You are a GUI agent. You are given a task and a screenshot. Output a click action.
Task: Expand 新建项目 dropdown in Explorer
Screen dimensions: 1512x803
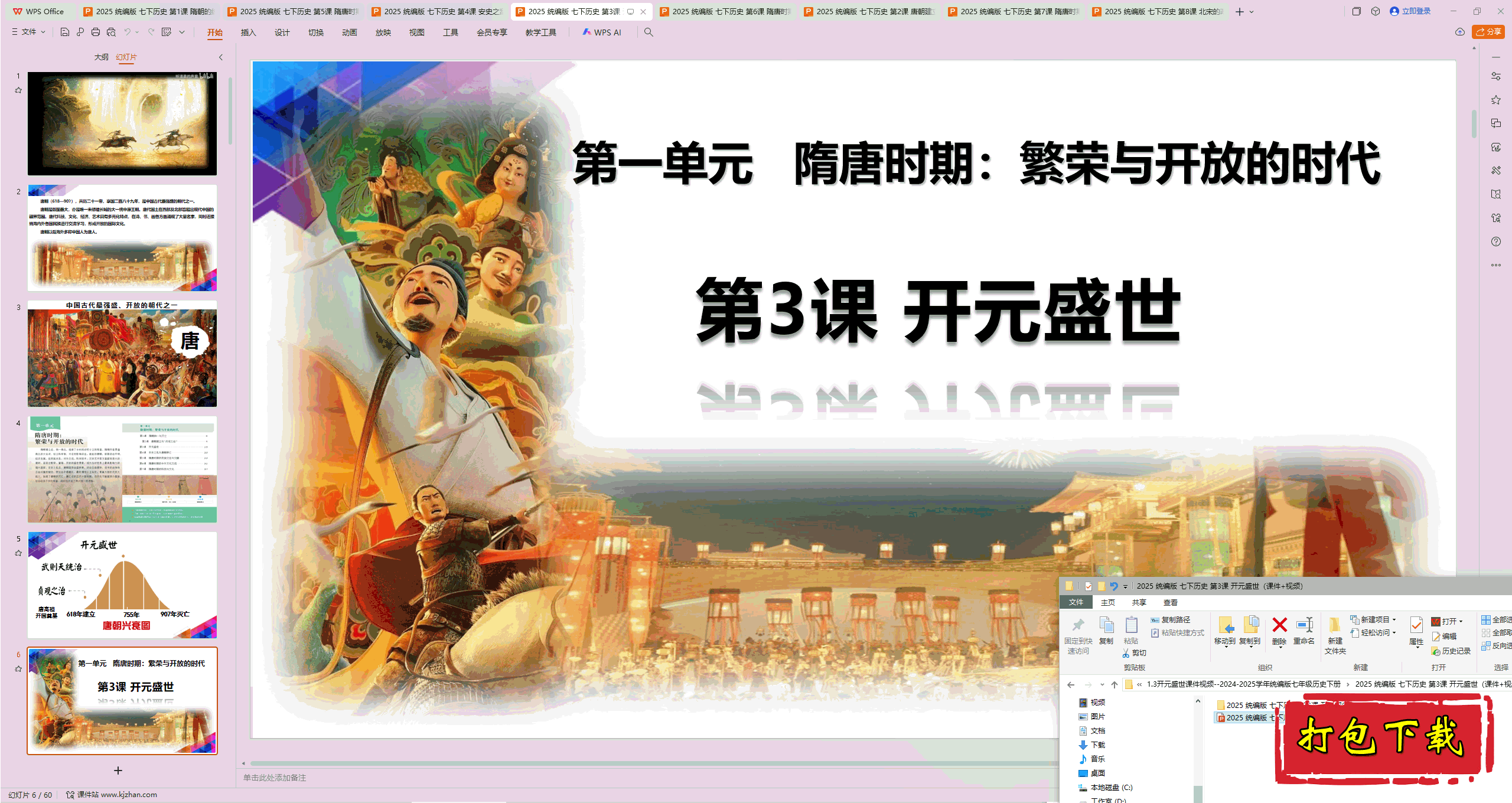(x=1394, y=619)
